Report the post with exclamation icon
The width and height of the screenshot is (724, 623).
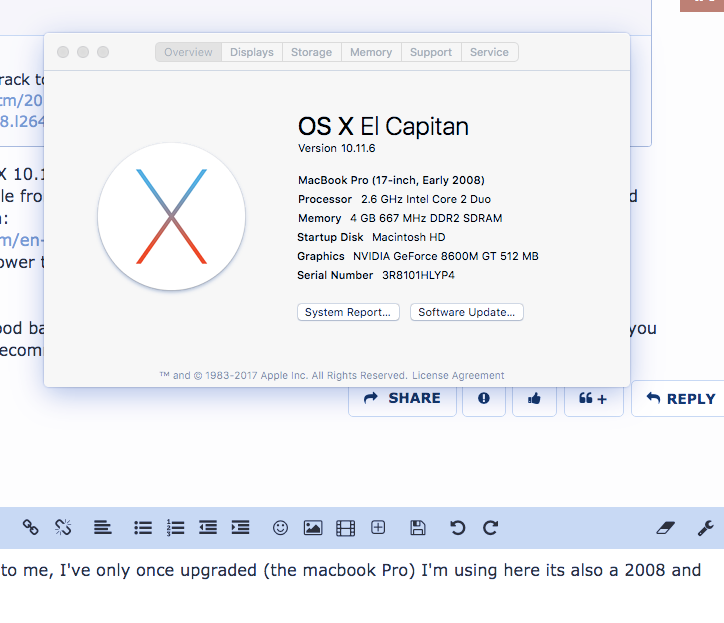(x=484, y=398)
